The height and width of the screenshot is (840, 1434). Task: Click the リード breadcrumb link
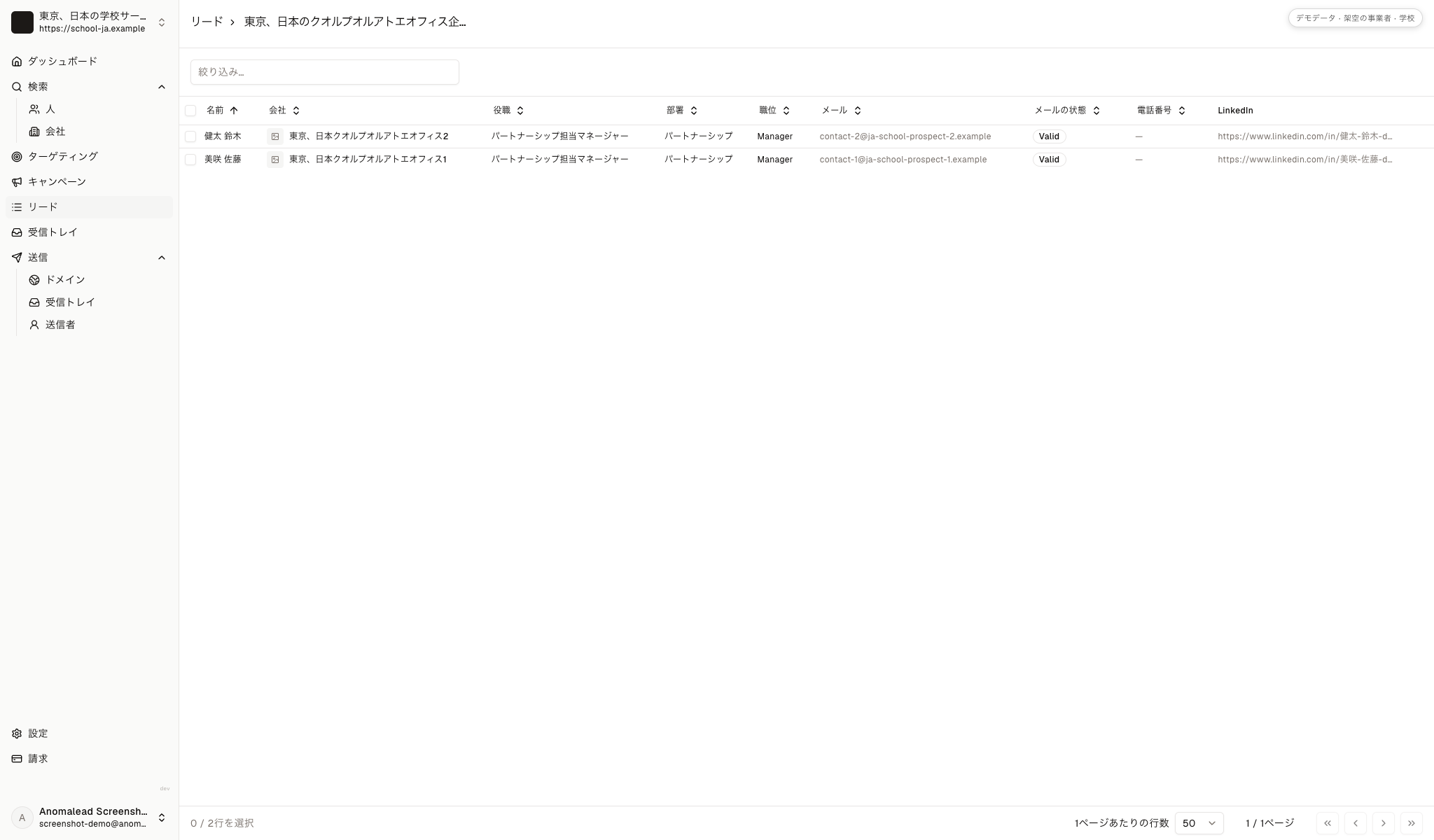pyautogui.click(x=207, y=22)
